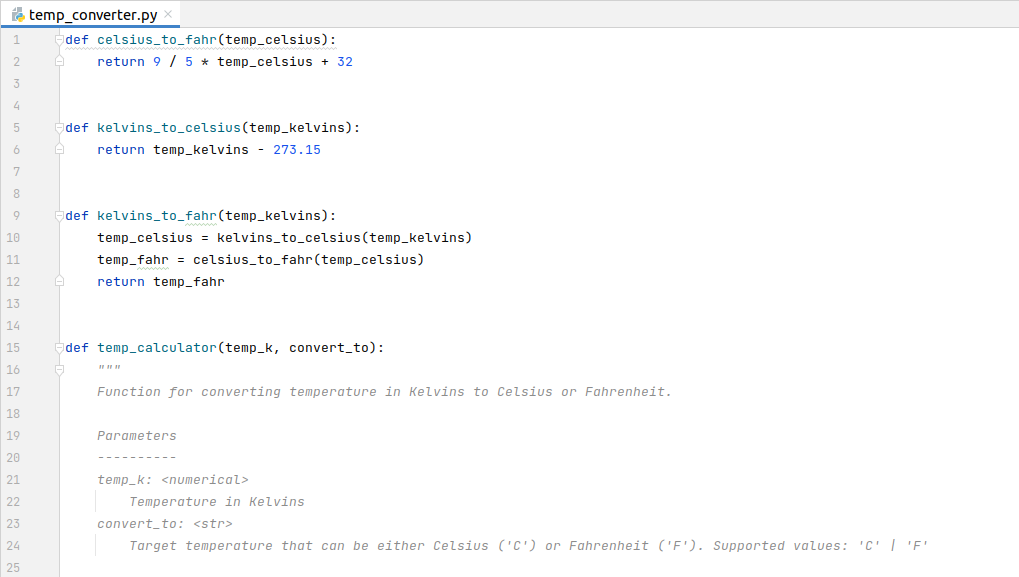Click line number 10 in the gutter
This screenshot has height=577, width=1019.
[x=13, y=238]
